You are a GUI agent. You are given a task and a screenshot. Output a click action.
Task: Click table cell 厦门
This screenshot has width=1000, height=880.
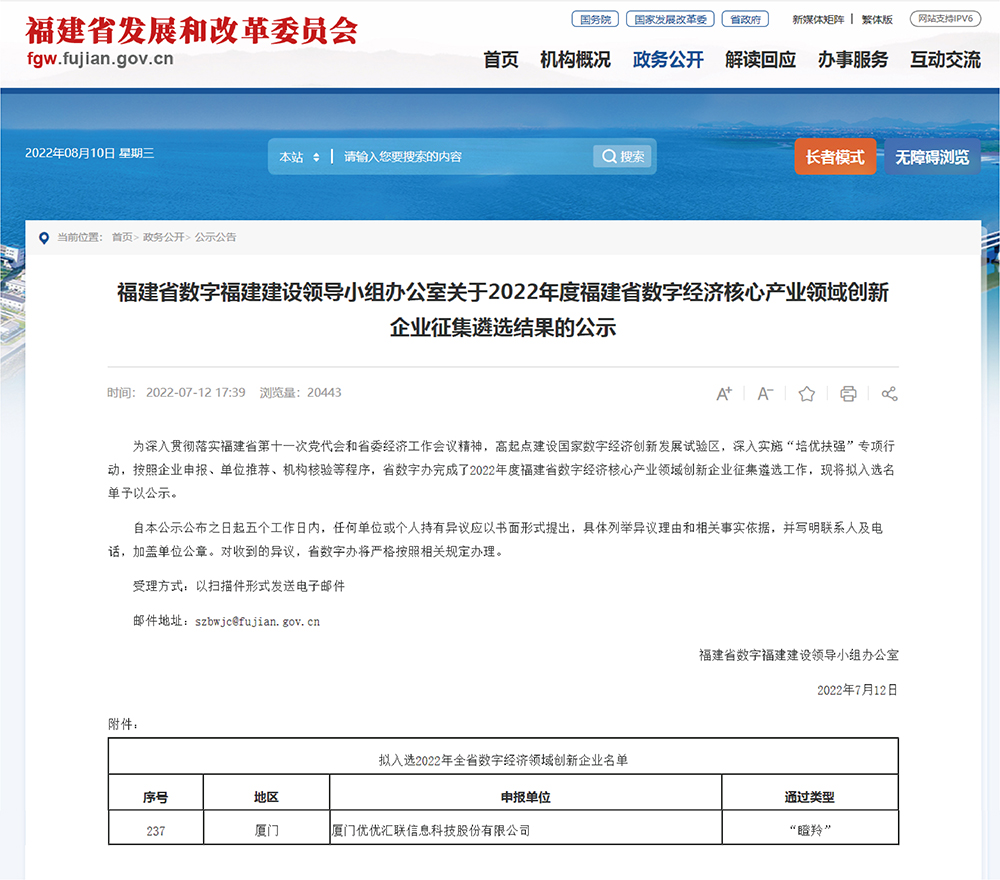[267, 830]
